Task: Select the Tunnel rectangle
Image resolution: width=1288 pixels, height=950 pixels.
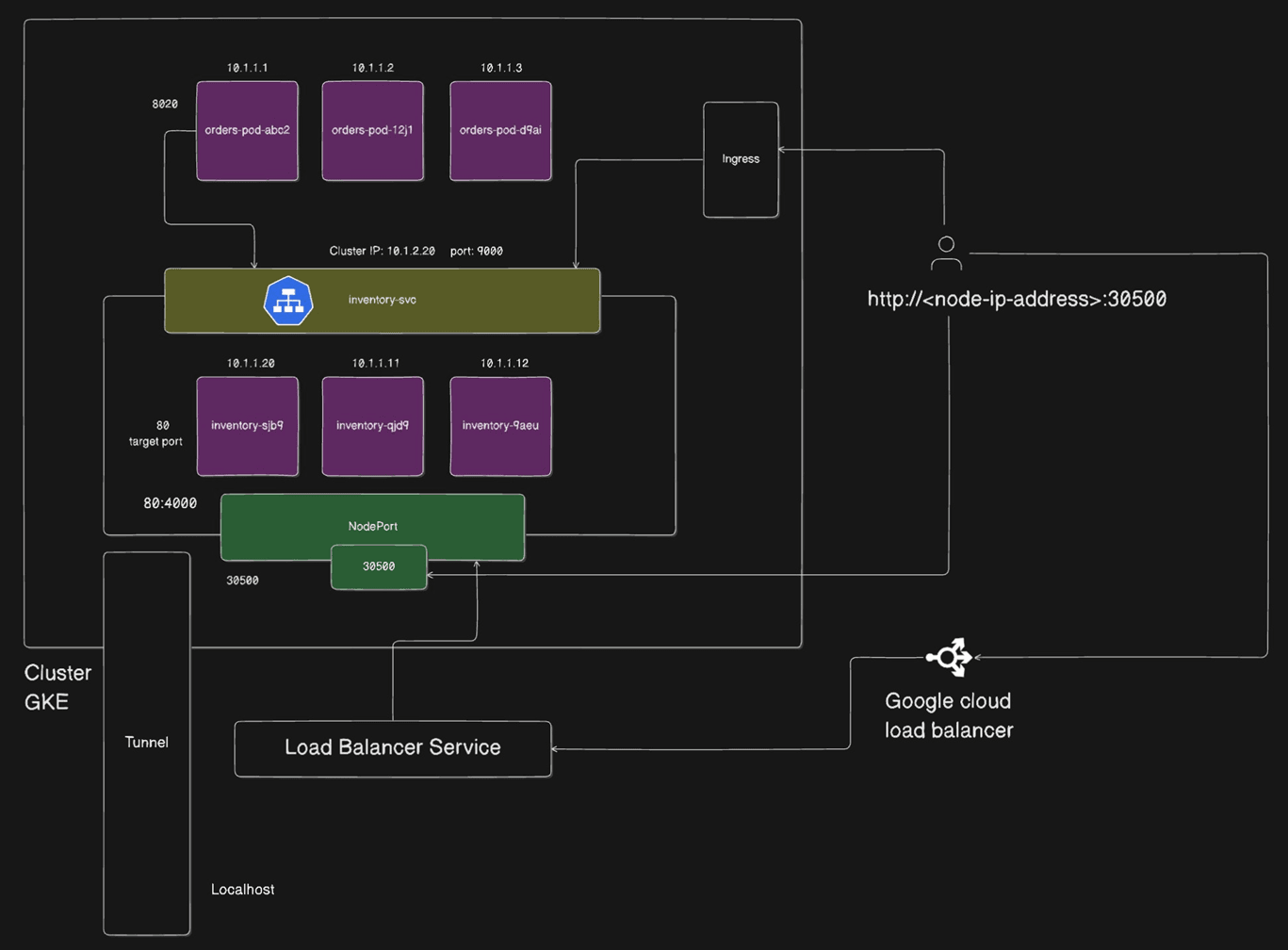Action: tap(147, 743)
